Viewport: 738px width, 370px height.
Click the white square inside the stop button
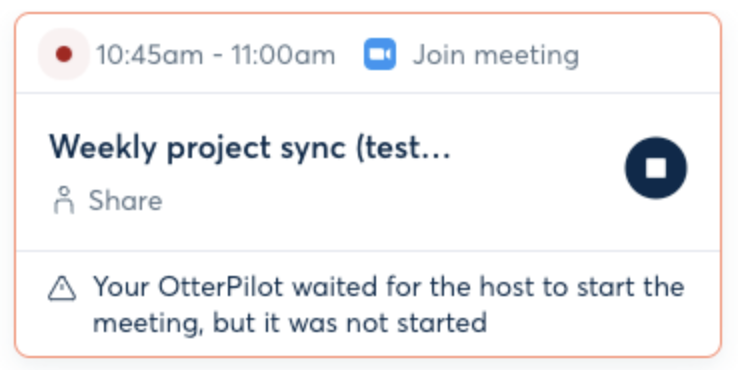(x=656, y=168)
